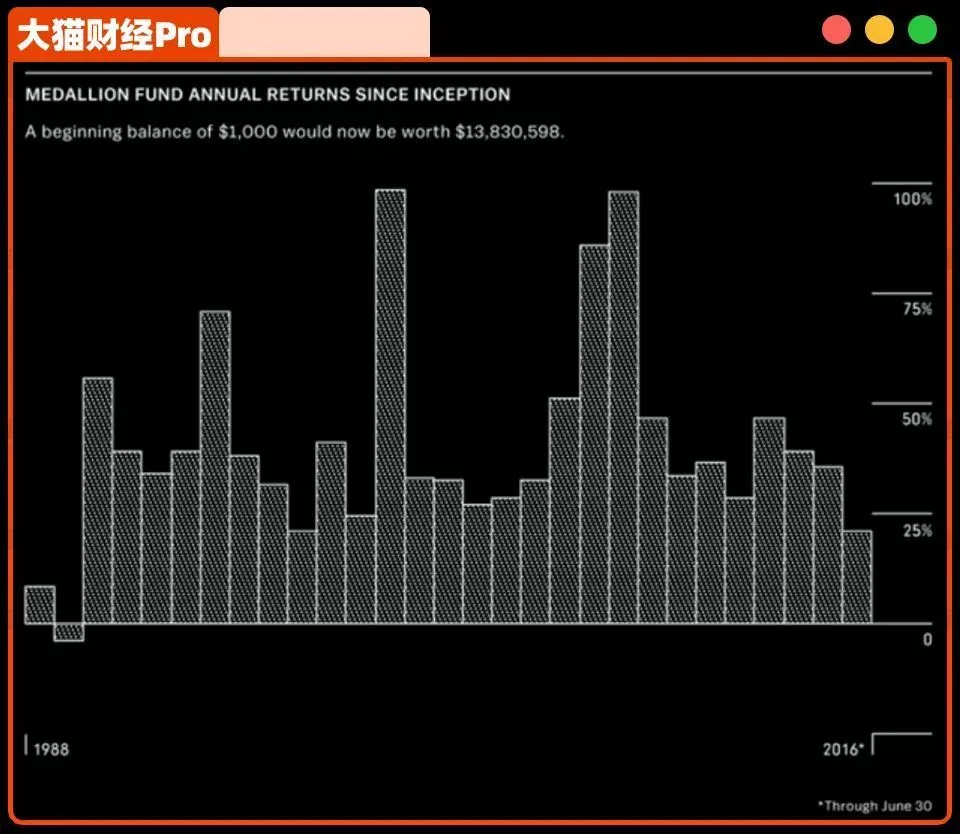This screenshot has width=960, height=834.
Task: Select the 大猫财经Pro tab
Action: (x=114, y=35)
